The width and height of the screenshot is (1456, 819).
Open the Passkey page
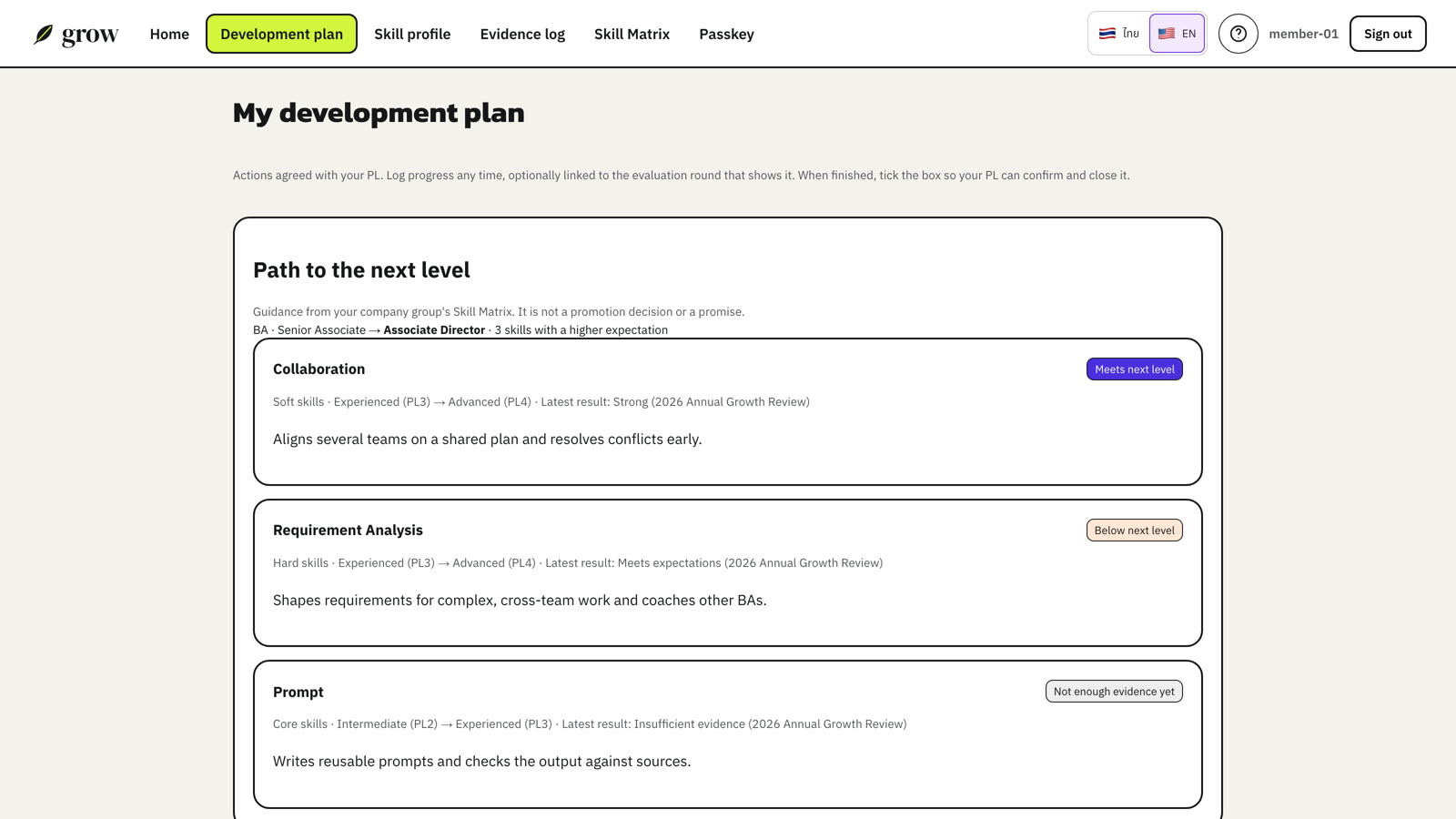click(x=726, y=34)
